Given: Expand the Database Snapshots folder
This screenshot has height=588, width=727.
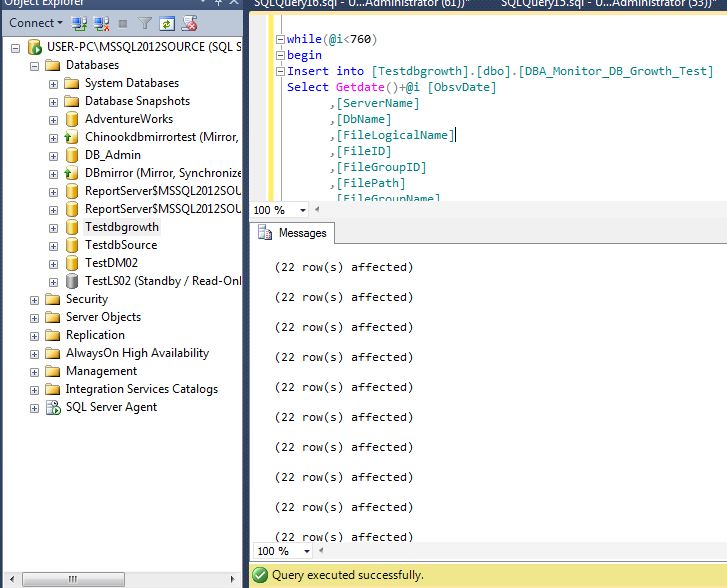Looking at the screenshot, I should click(x=53, y=102).
